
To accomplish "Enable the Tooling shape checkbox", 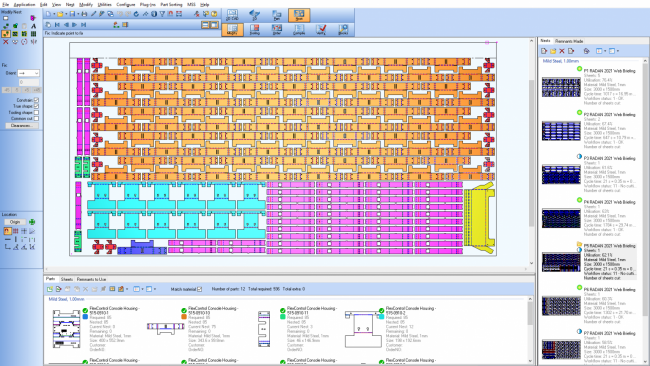I will coord(36,112).
